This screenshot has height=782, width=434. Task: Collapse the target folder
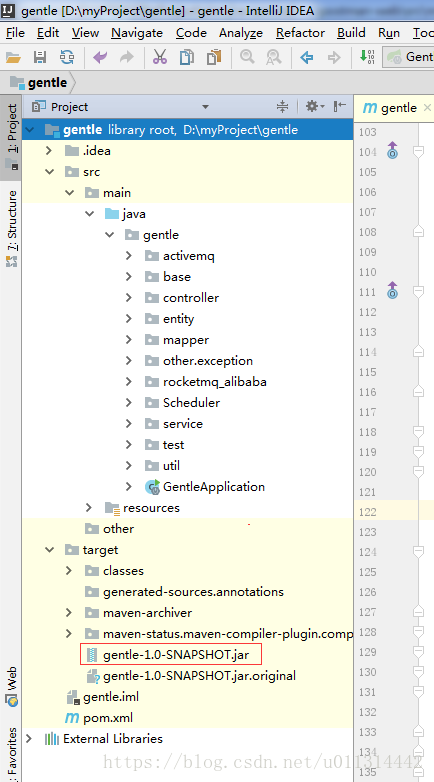coord(49,550)
